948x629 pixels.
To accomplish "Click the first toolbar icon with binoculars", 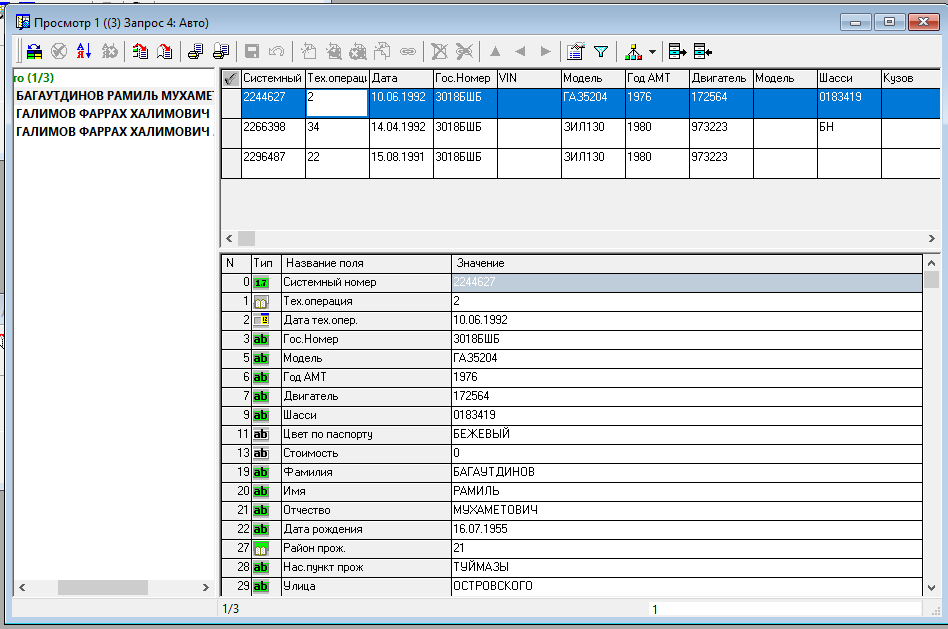I will (33, 51).
